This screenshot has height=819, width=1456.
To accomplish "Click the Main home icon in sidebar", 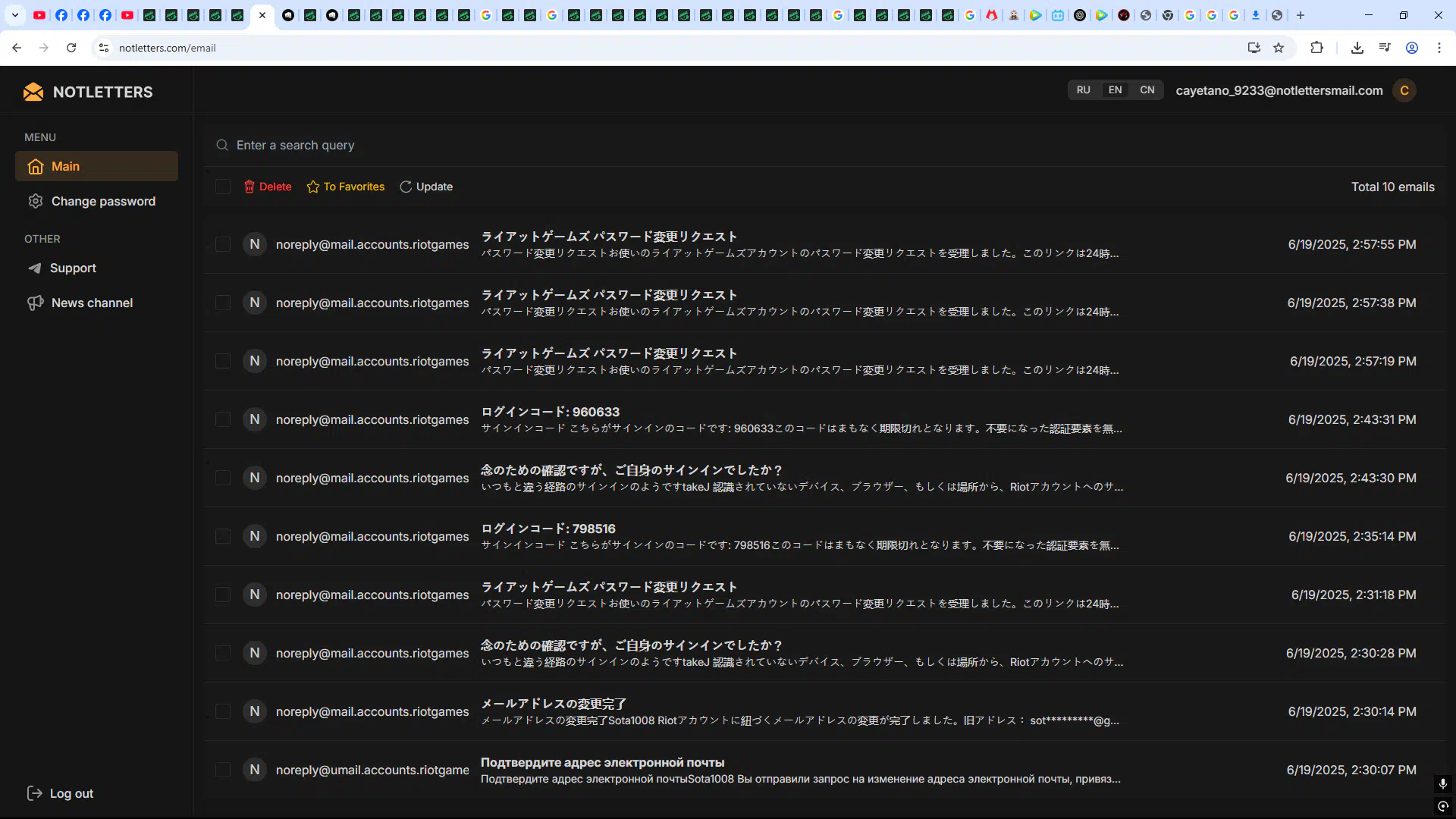I will 36,167.
